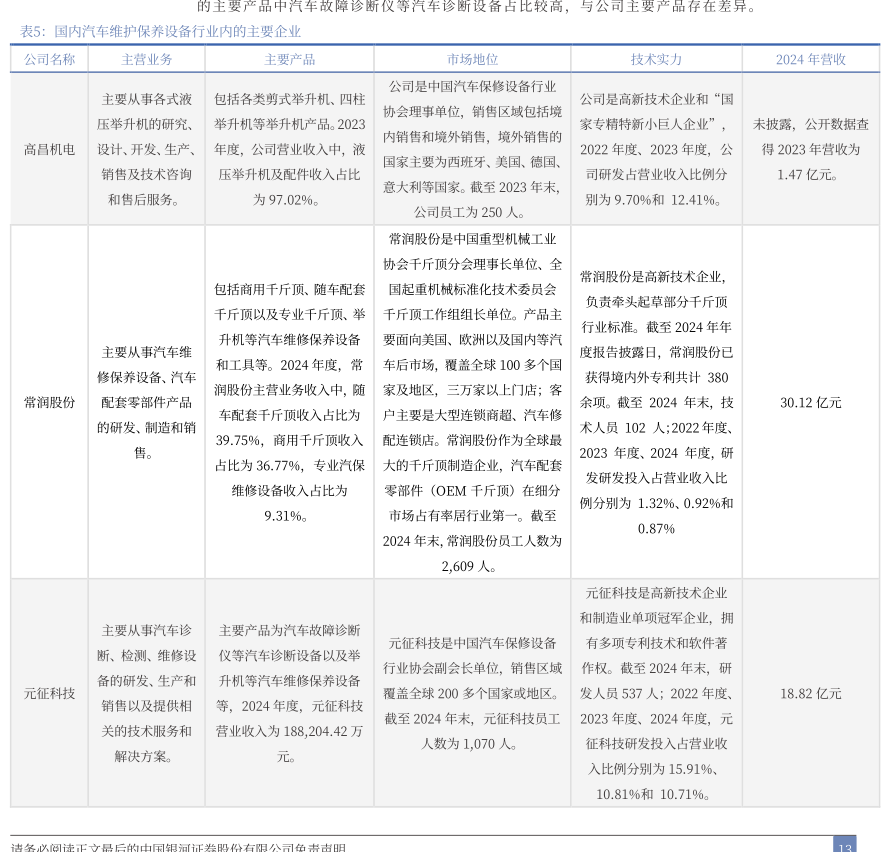Select the 高昌机电 company name cell
This screenshot has height=852, width=894.
(49, 149)
